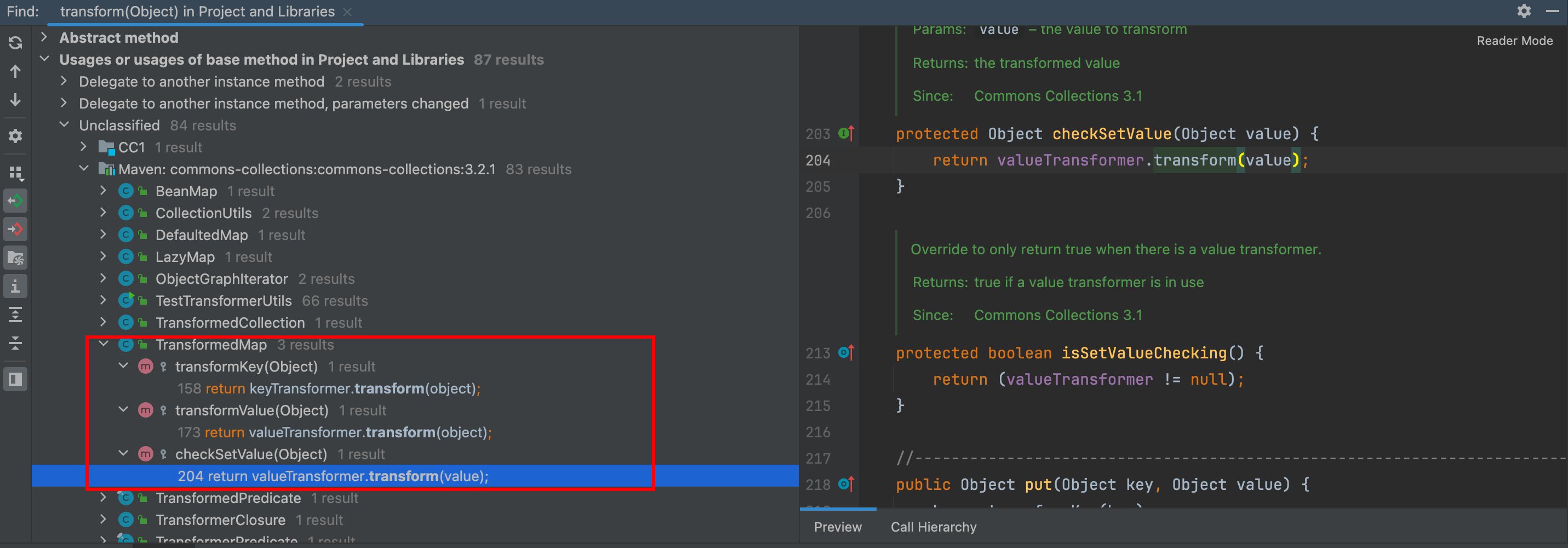Select the line 158 keyTransformer.transform usage
1568x548 pixels.
[x=329, y=389]
